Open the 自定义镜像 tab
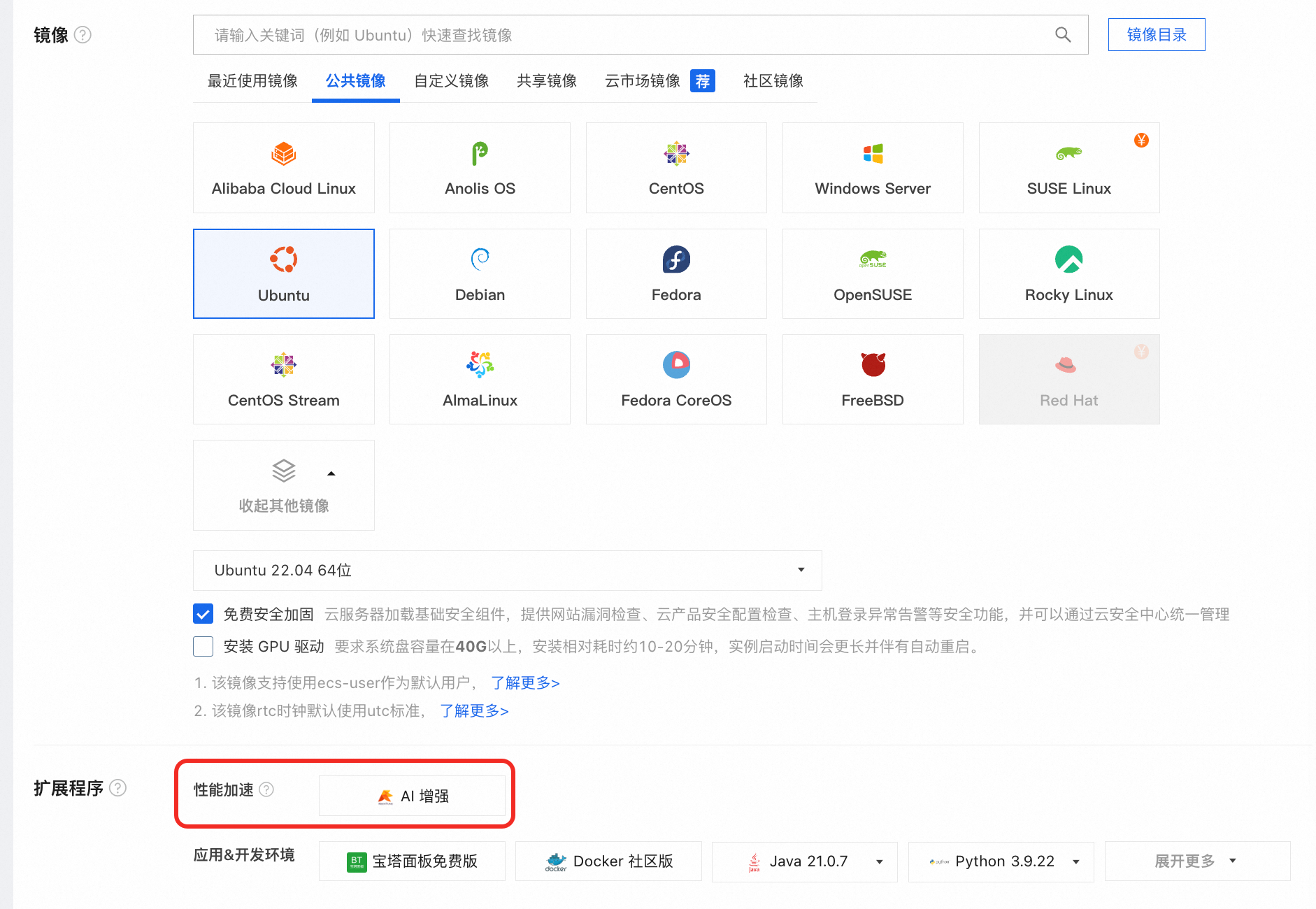This screenshot has height=909, width=1316. pyautogui.click(x=451, y=81)
